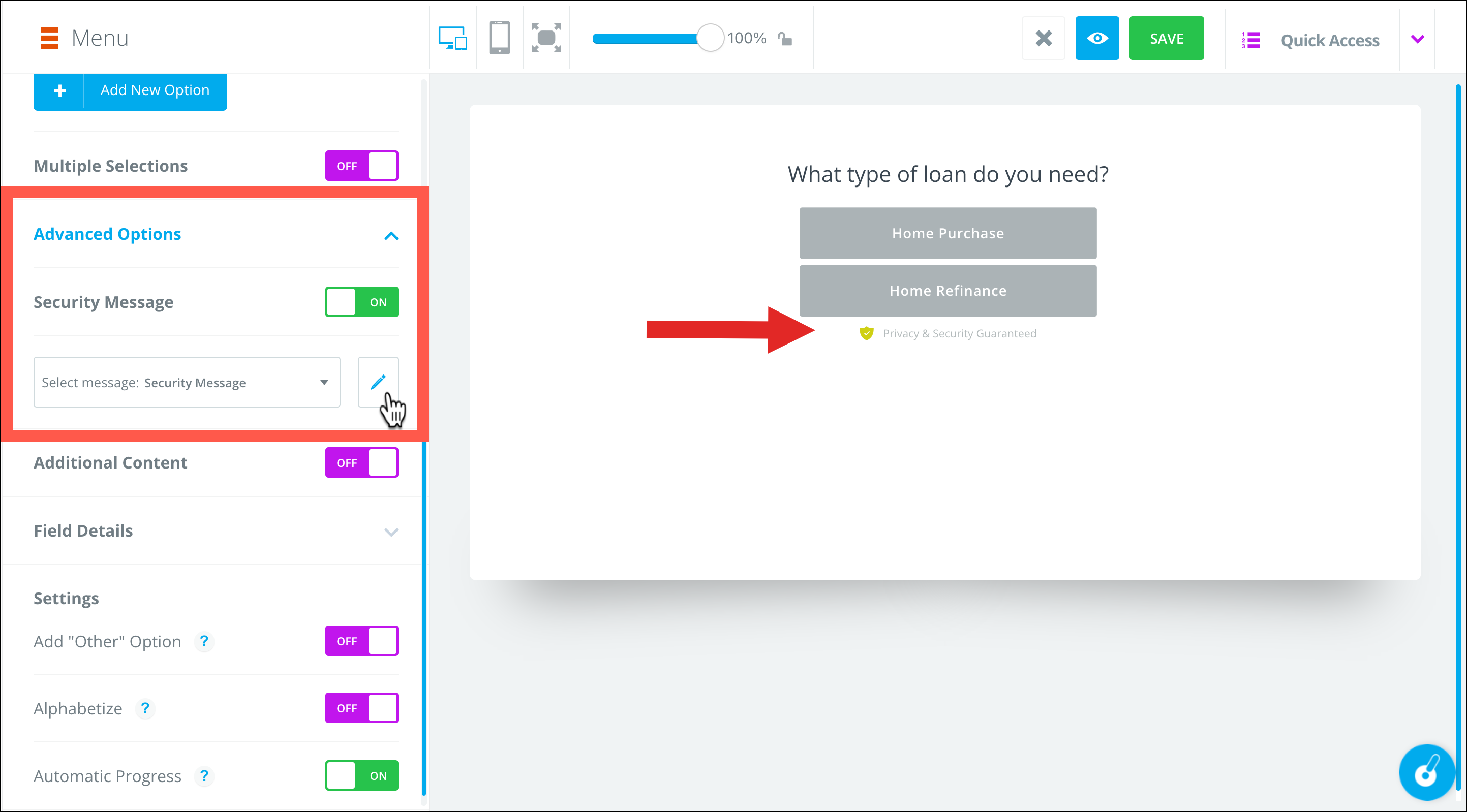The height and width of the screenshot is (812, 1467).
Task: Click the Privacy & Security Guaranteed text
Action: (x=960, y=334)
